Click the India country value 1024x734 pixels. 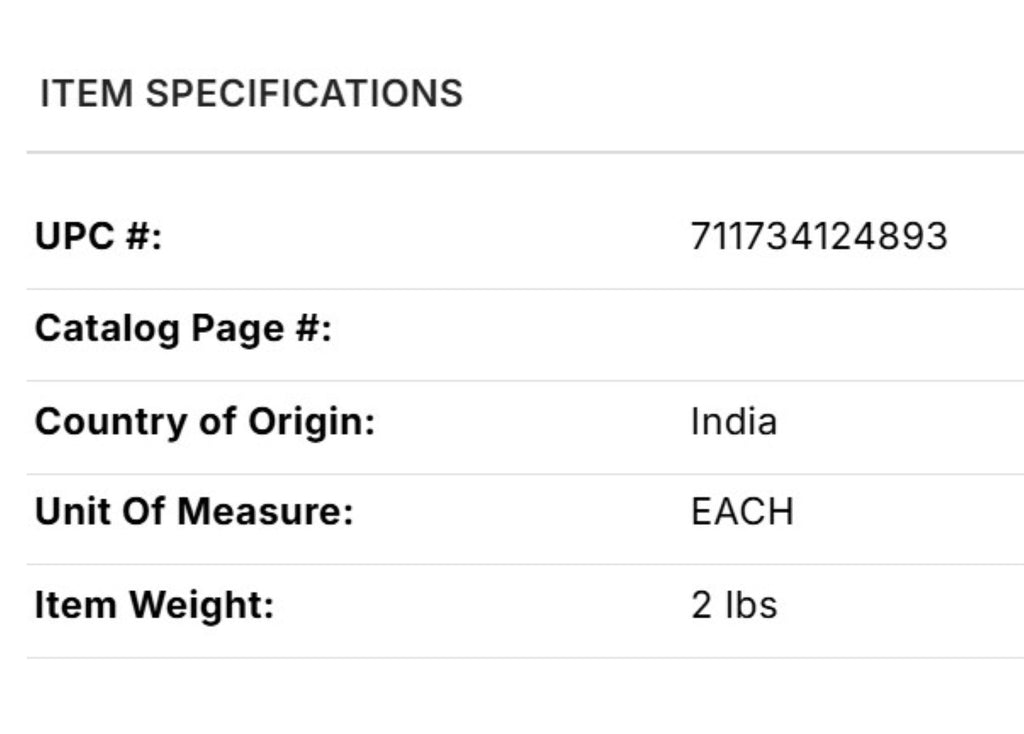pyautogui.click(x=733, y=421)
